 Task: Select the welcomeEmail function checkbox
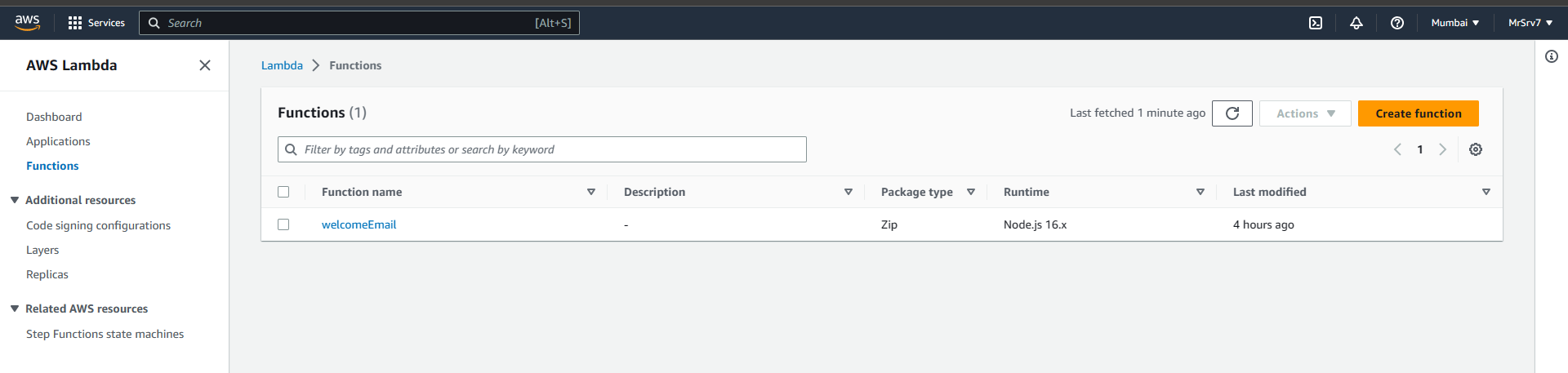(283, 224)
